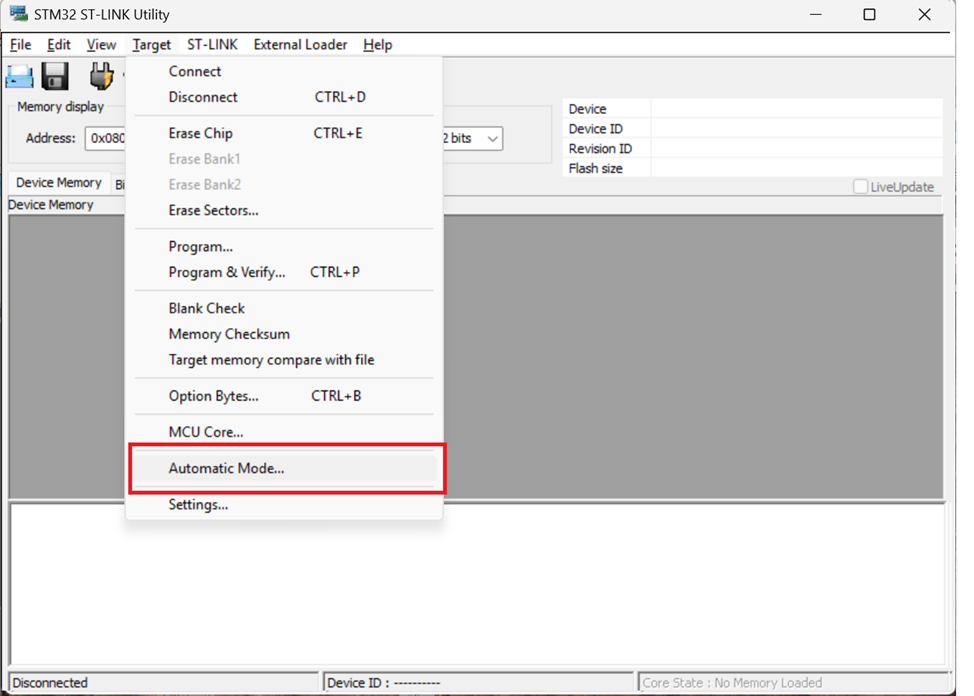Open MCU Core from the menu

point(205,432)
